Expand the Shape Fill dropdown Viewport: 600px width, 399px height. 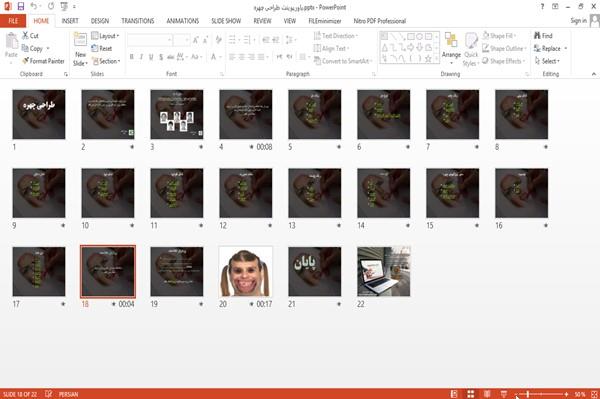[x=499, y=36]
